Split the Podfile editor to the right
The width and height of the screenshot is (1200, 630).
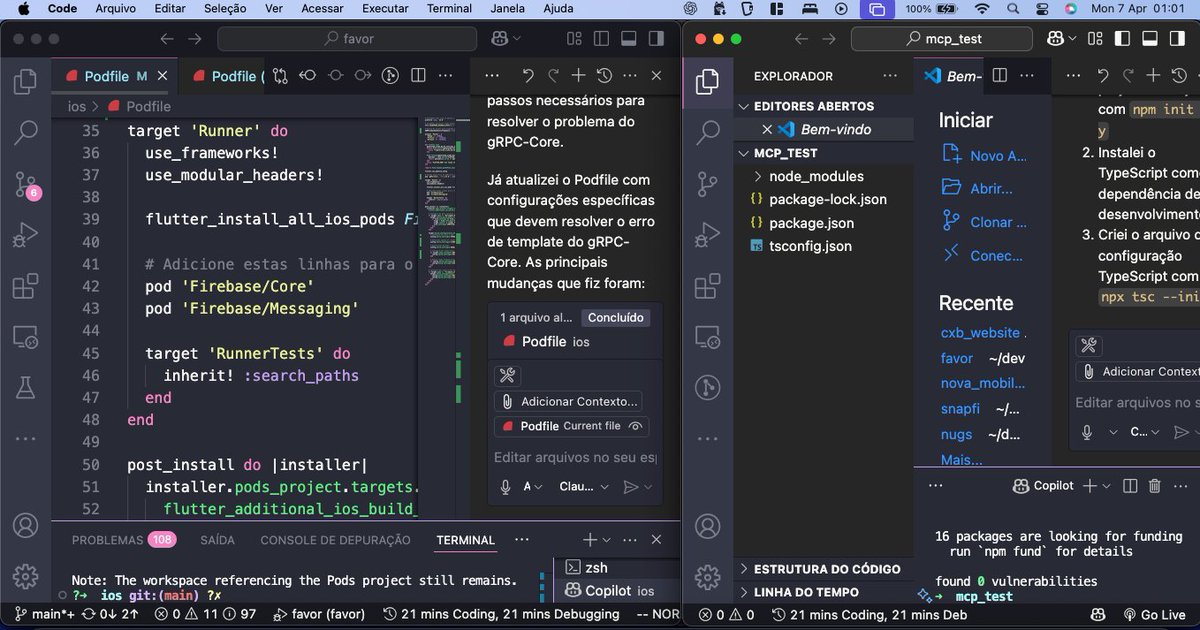418,76
